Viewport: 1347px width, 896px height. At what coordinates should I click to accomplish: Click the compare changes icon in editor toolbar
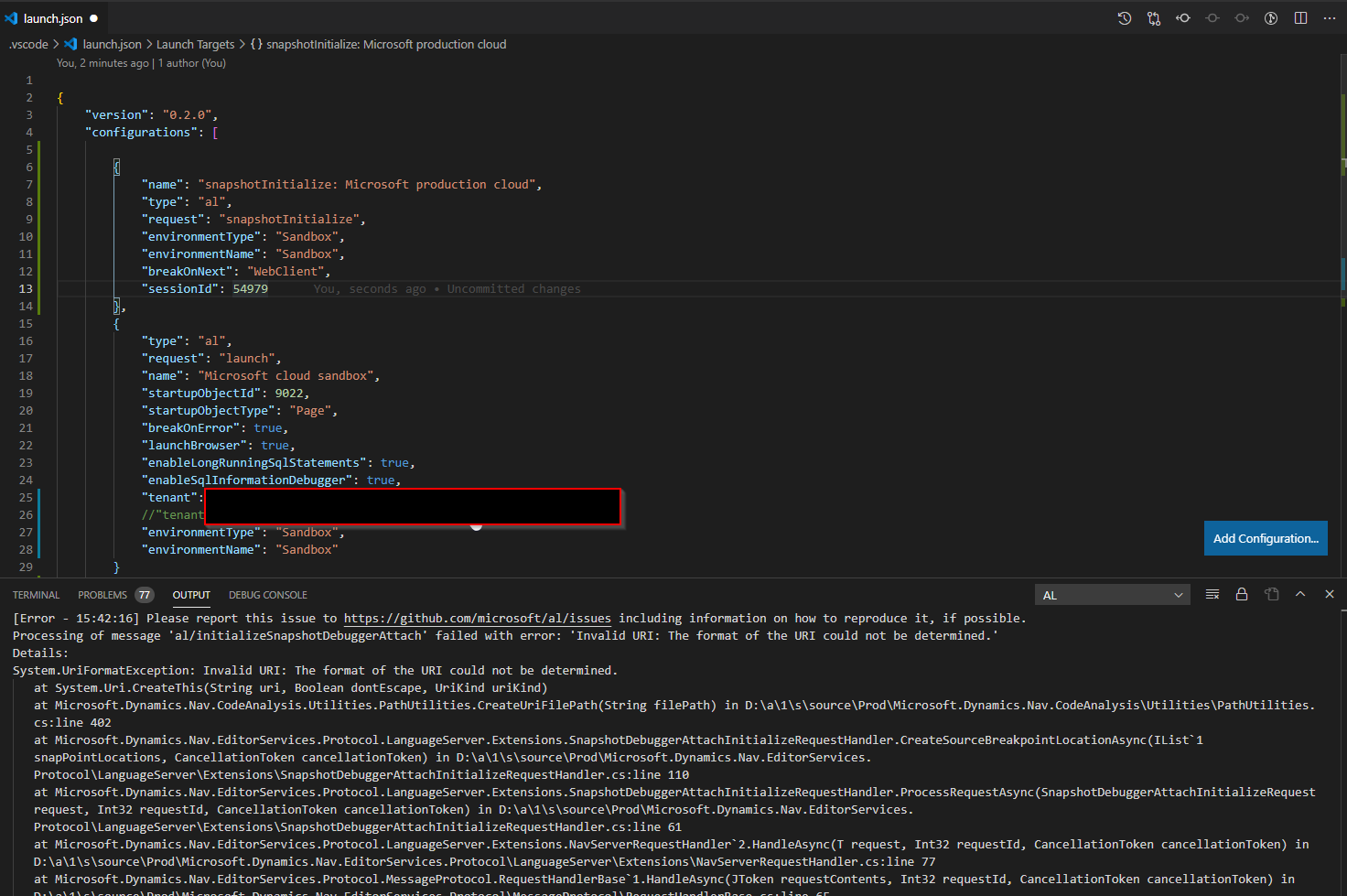pos(1154,17)
